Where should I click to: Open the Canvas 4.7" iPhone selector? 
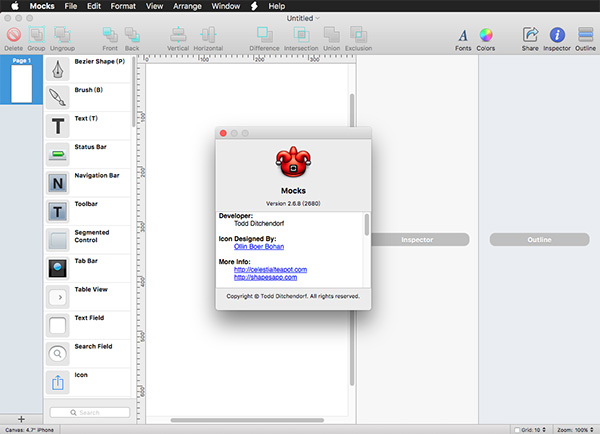(x=29, y=430)
